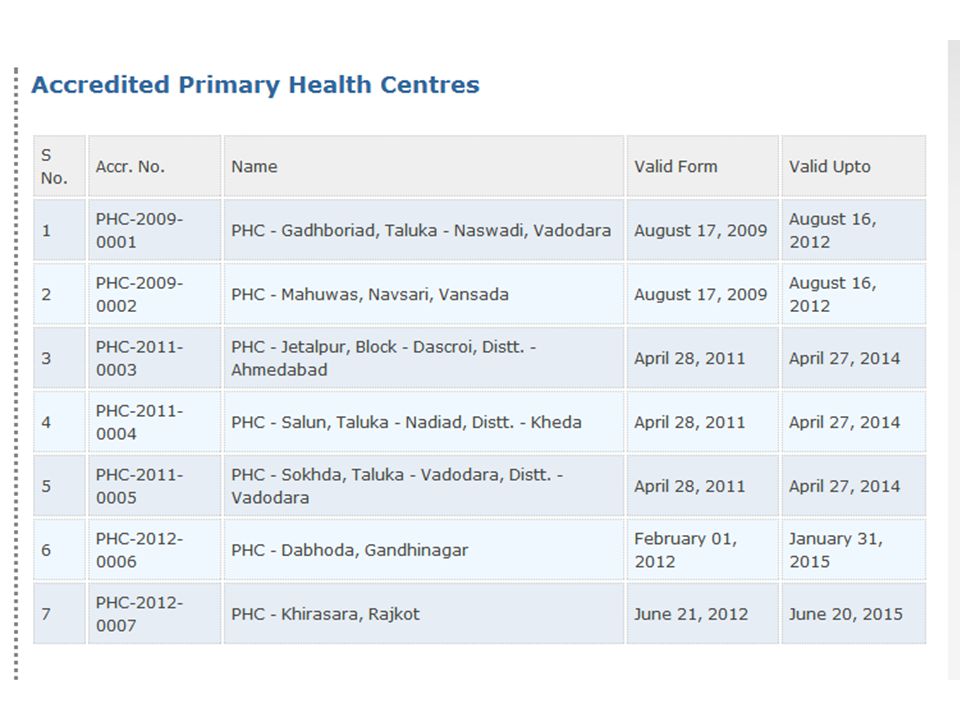Viewport: 960px width, 720px height.
Task: Click the Name column header
Action: tap(424, 167)
